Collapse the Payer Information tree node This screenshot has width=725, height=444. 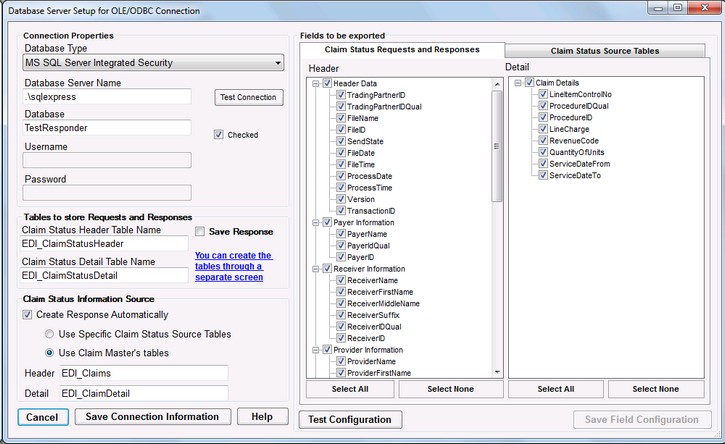pos(316,222)
